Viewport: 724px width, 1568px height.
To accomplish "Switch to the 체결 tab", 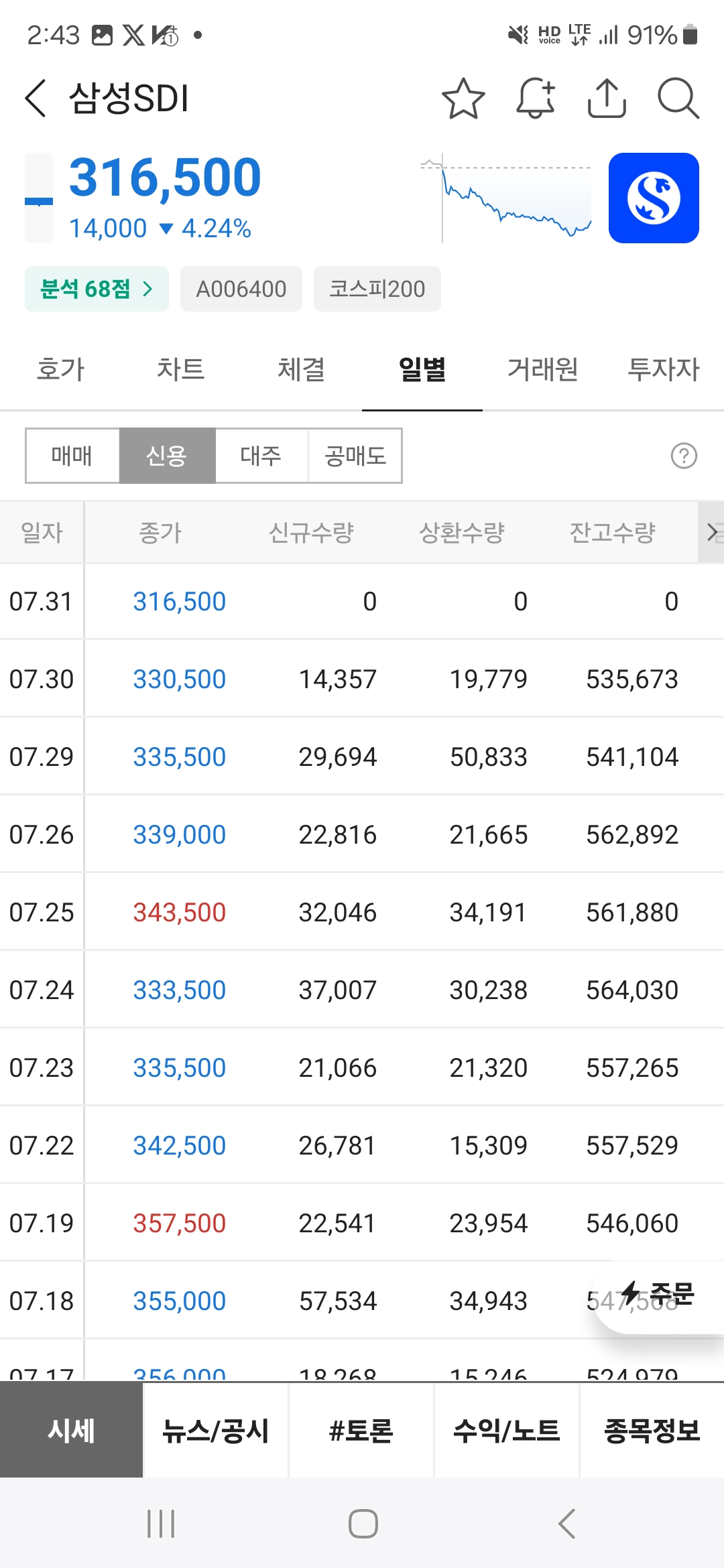I will tap(302, 369).
